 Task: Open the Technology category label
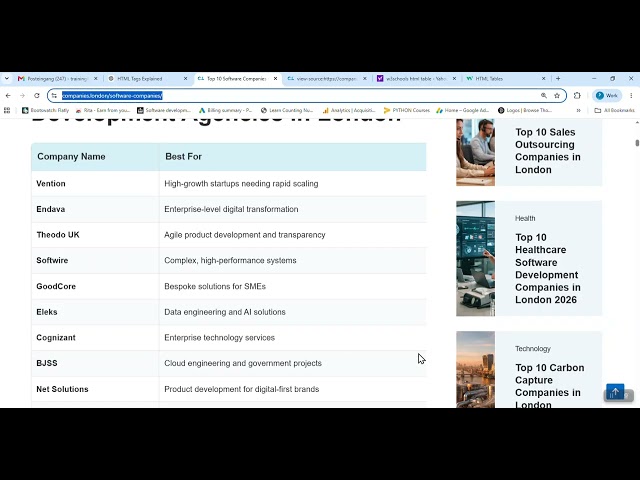point(533,349)
